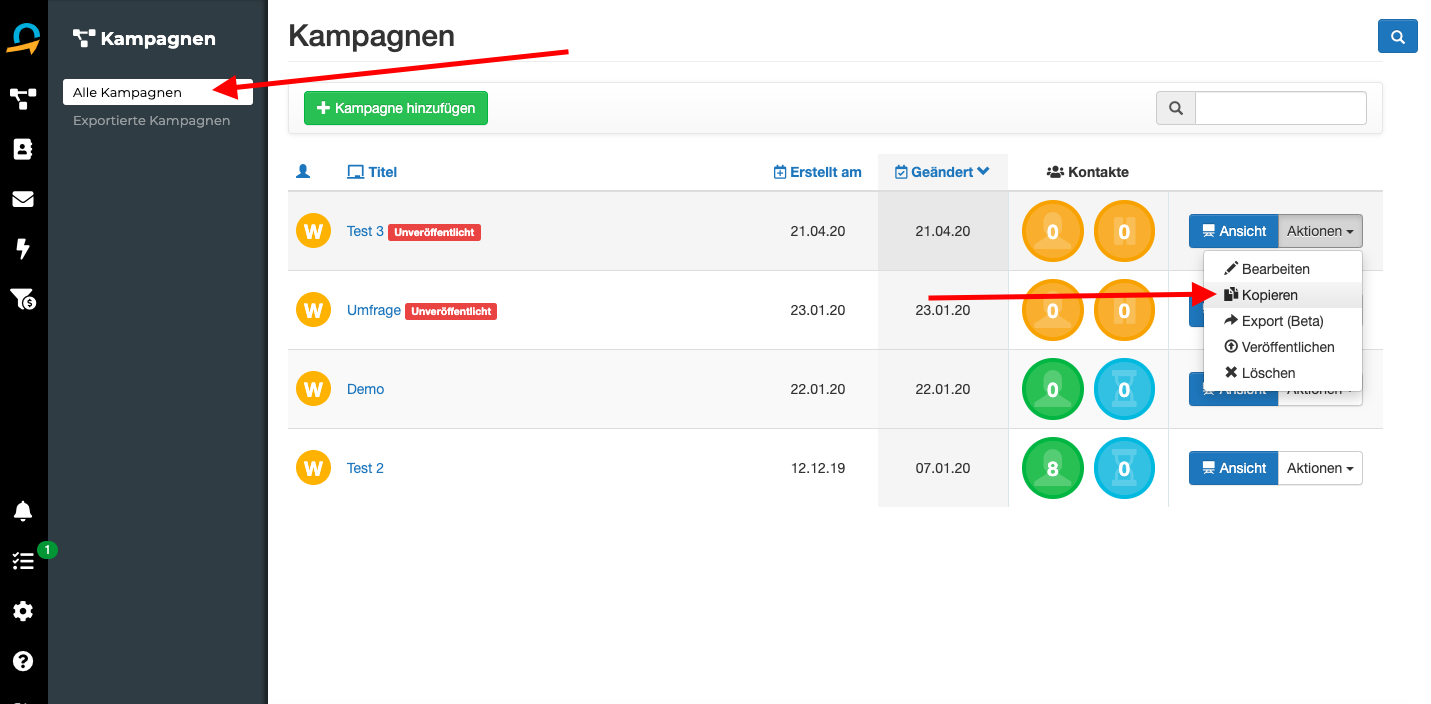1431x704 pixels.
Task: Sort by Titel column header
Action: pos(372,172)
